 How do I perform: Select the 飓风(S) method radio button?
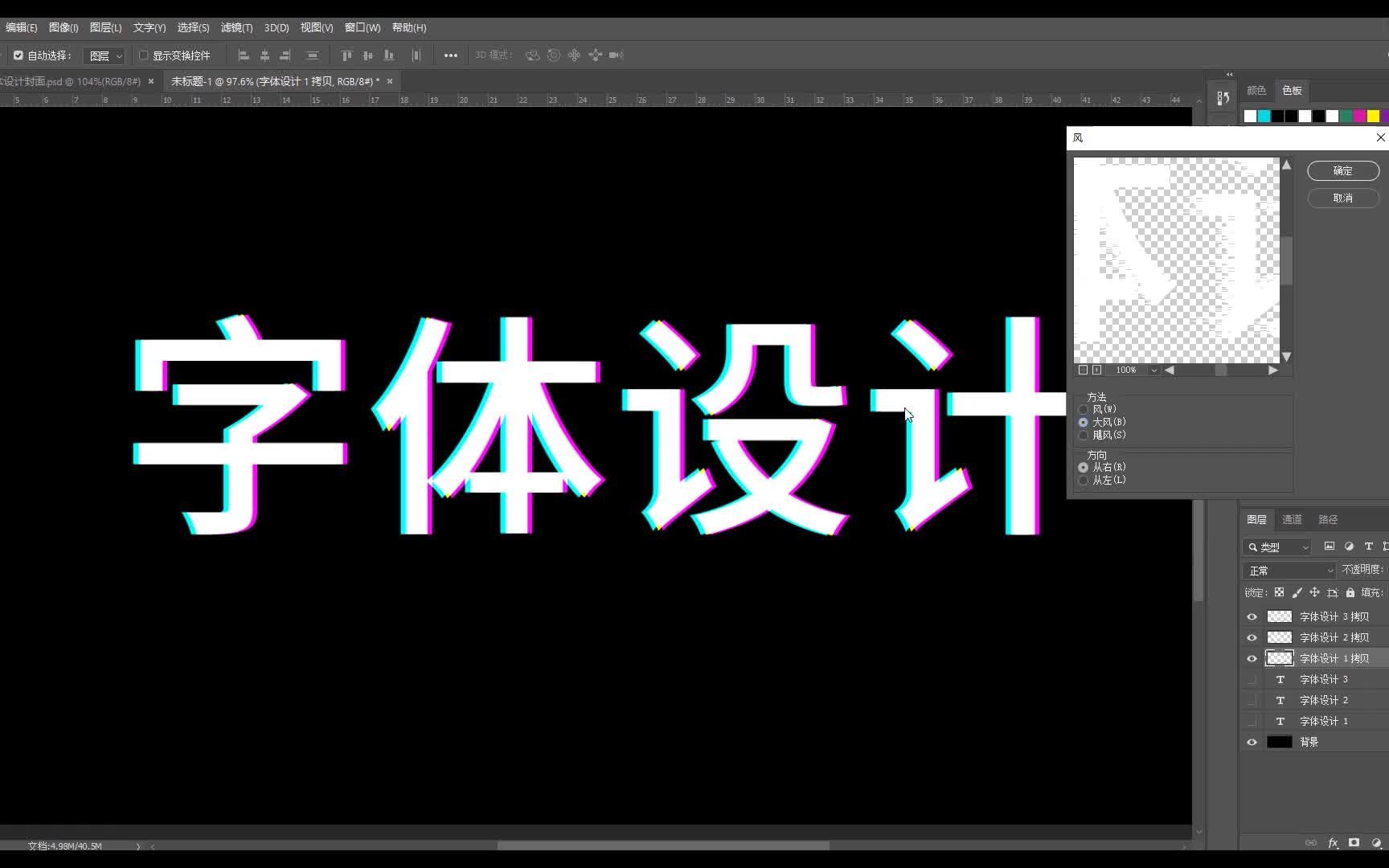tap(1084, 436)
